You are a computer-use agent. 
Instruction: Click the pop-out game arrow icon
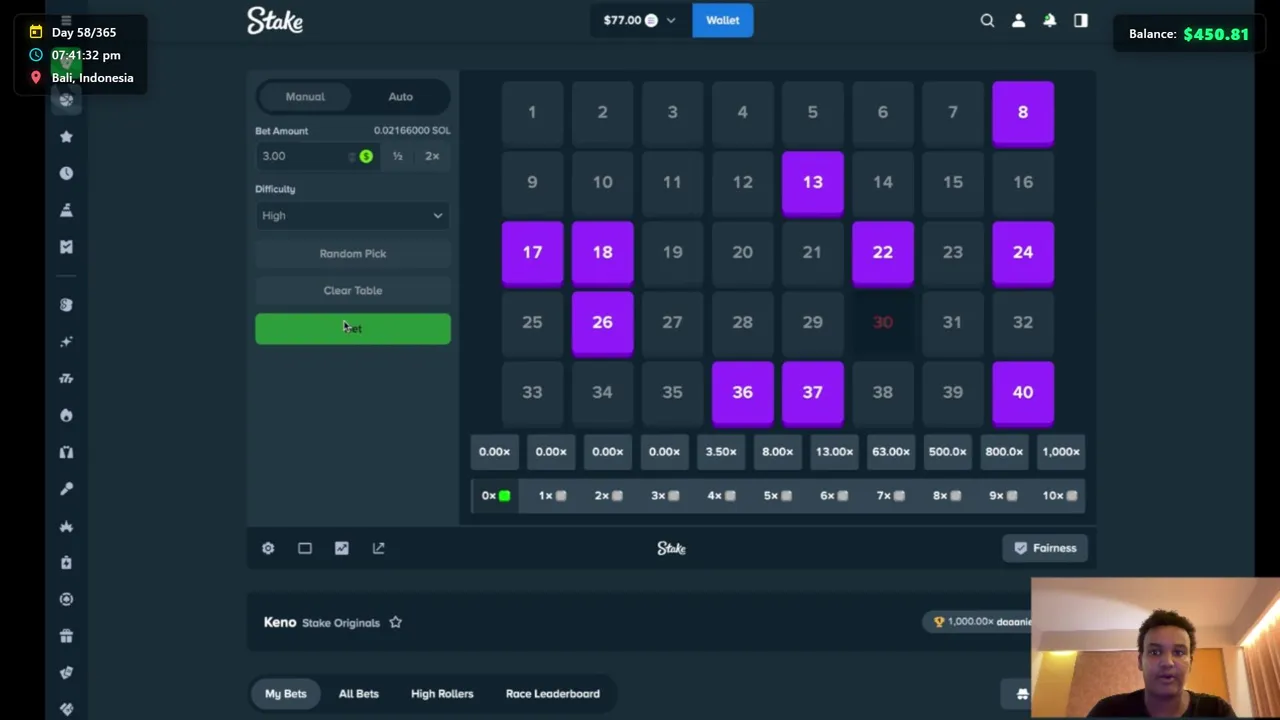(379, 548)
